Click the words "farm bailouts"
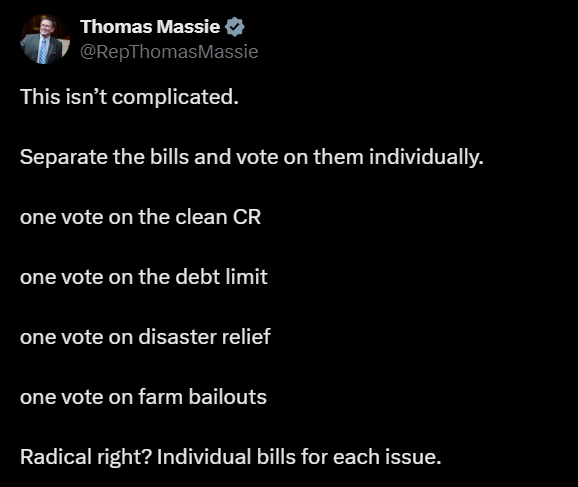 pyautogui.click(x=202, y=397)
